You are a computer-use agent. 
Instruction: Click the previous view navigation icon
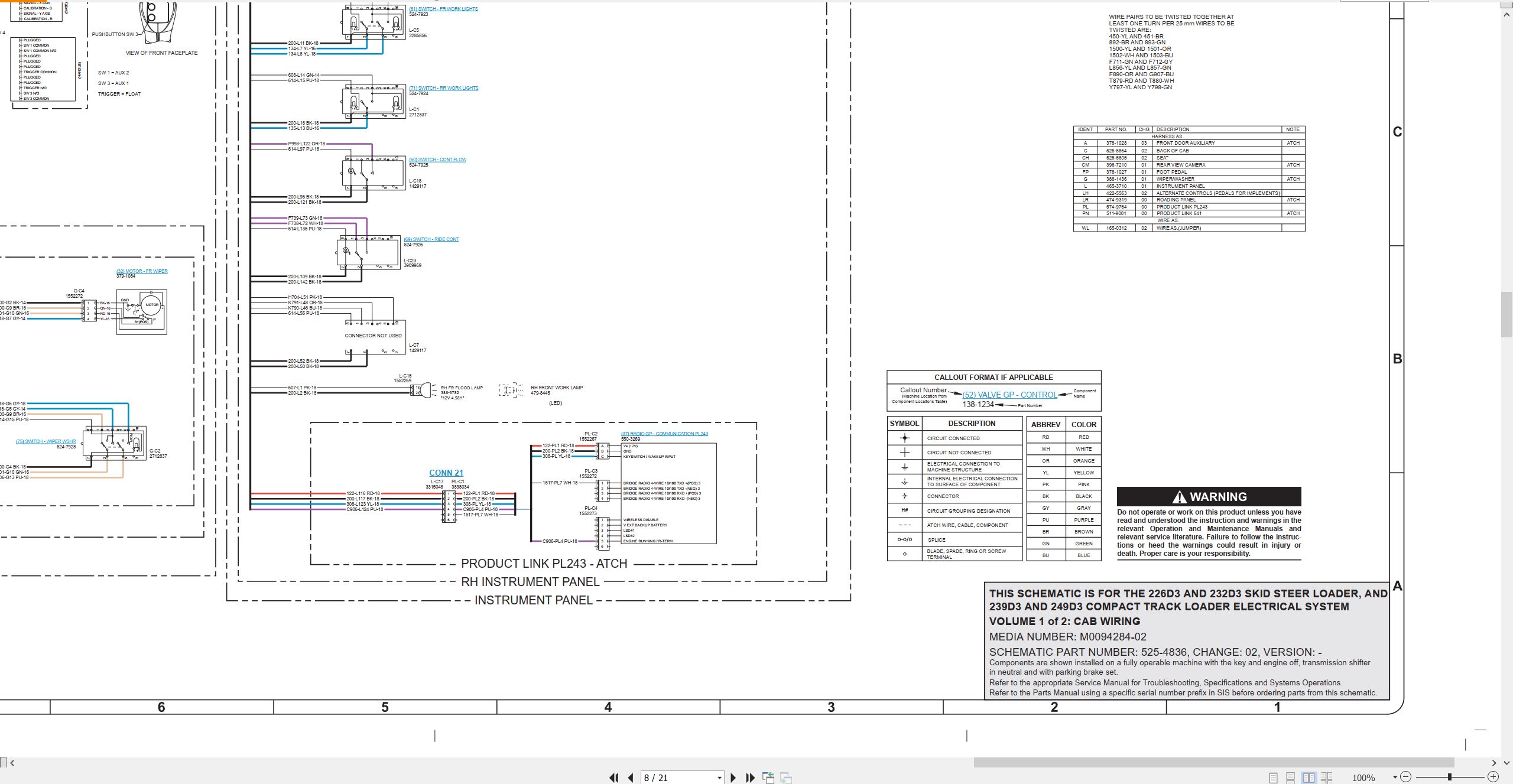point(768,778)
